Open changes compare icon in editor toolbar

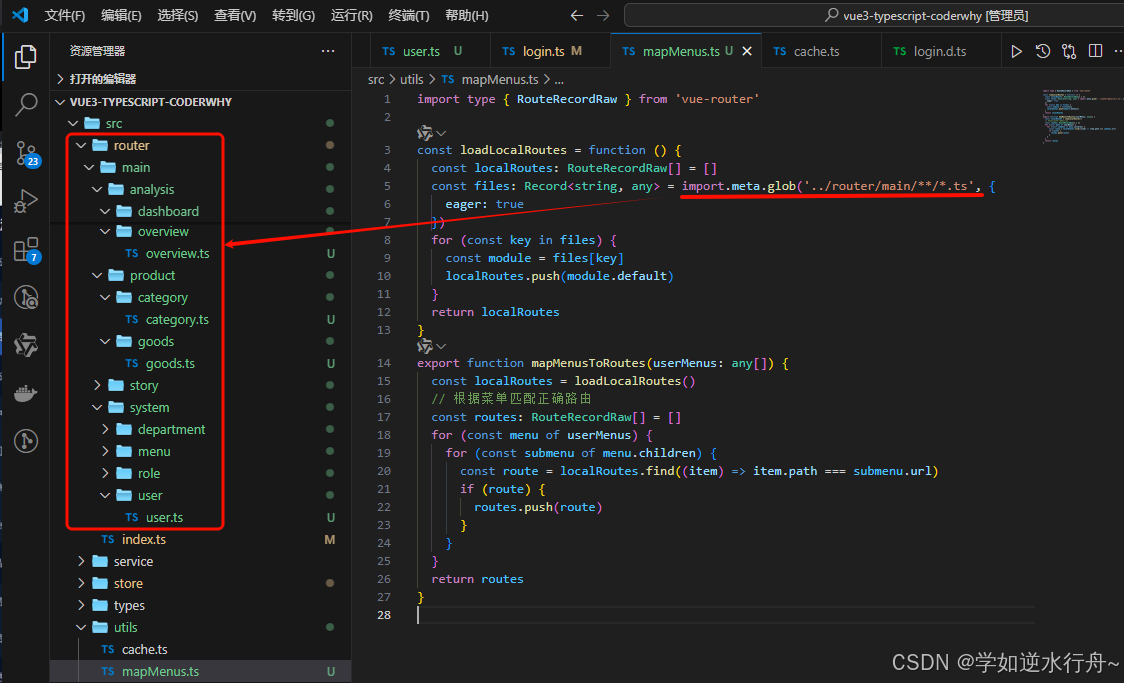tap(1069, 51)
